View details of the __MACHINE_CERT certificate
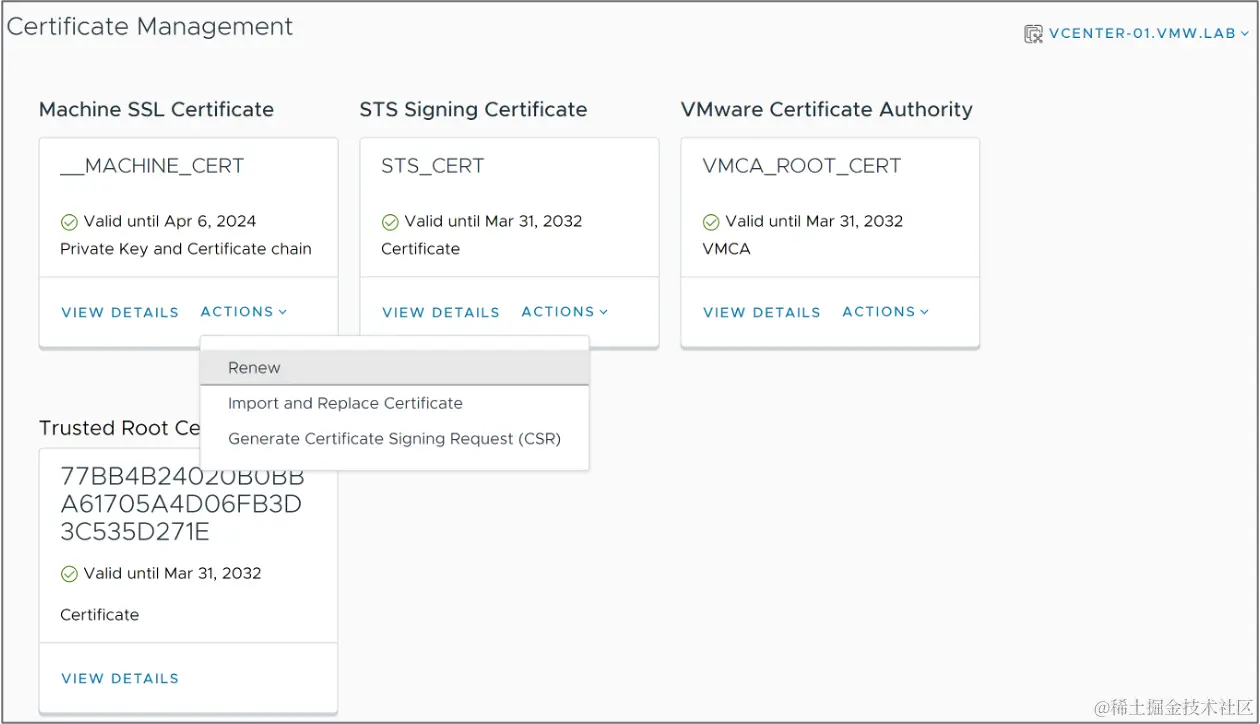 coord(120,313)
